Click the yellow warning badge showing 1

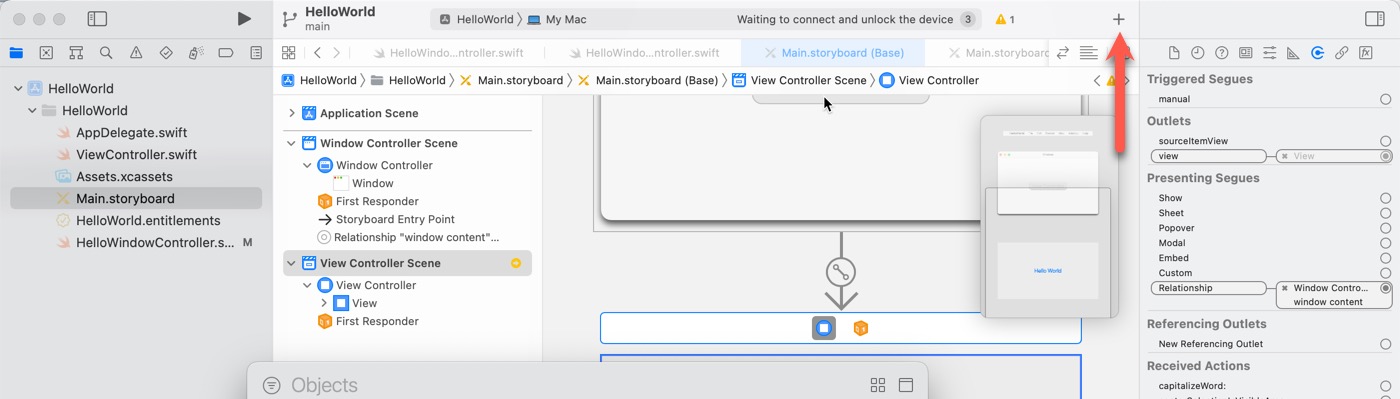tap(1005, 19)
